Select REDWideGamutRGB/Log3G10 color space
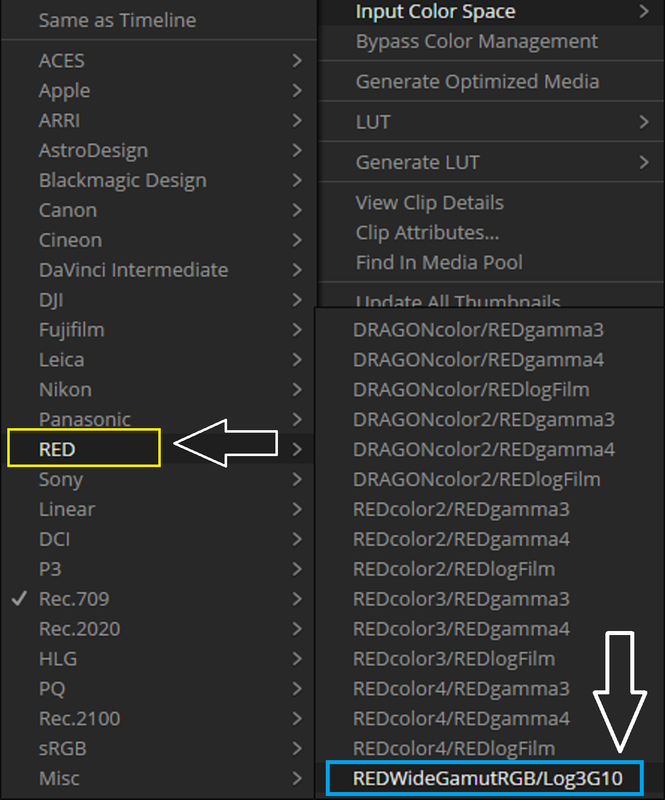This screenshot has width=665, height=800. [x=489, y=779]
